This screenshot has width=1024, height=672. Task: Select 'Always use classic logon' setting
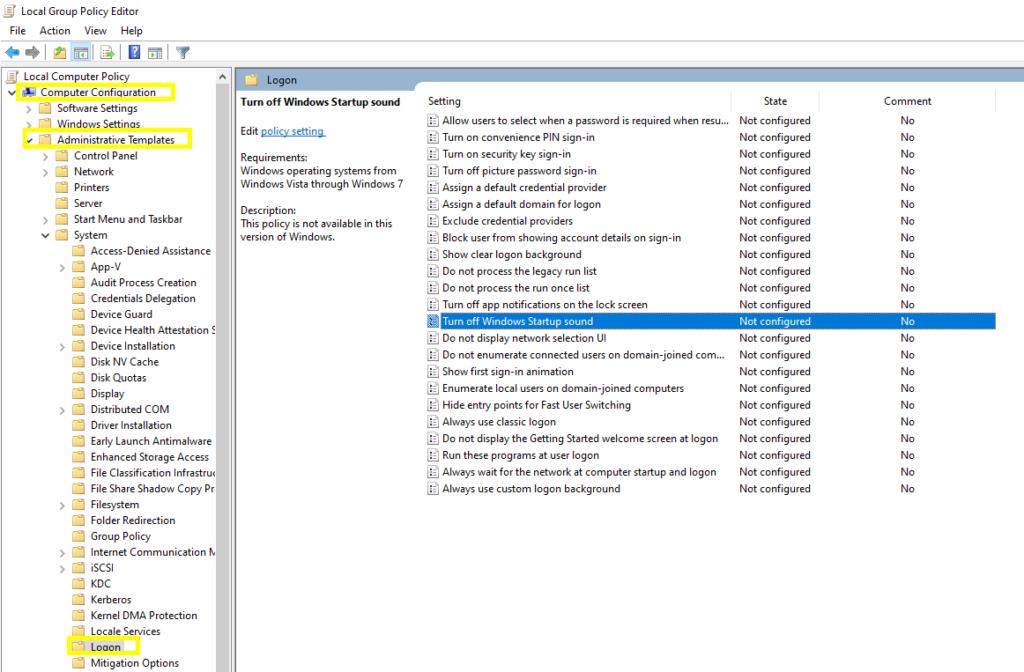pos(499,422)
